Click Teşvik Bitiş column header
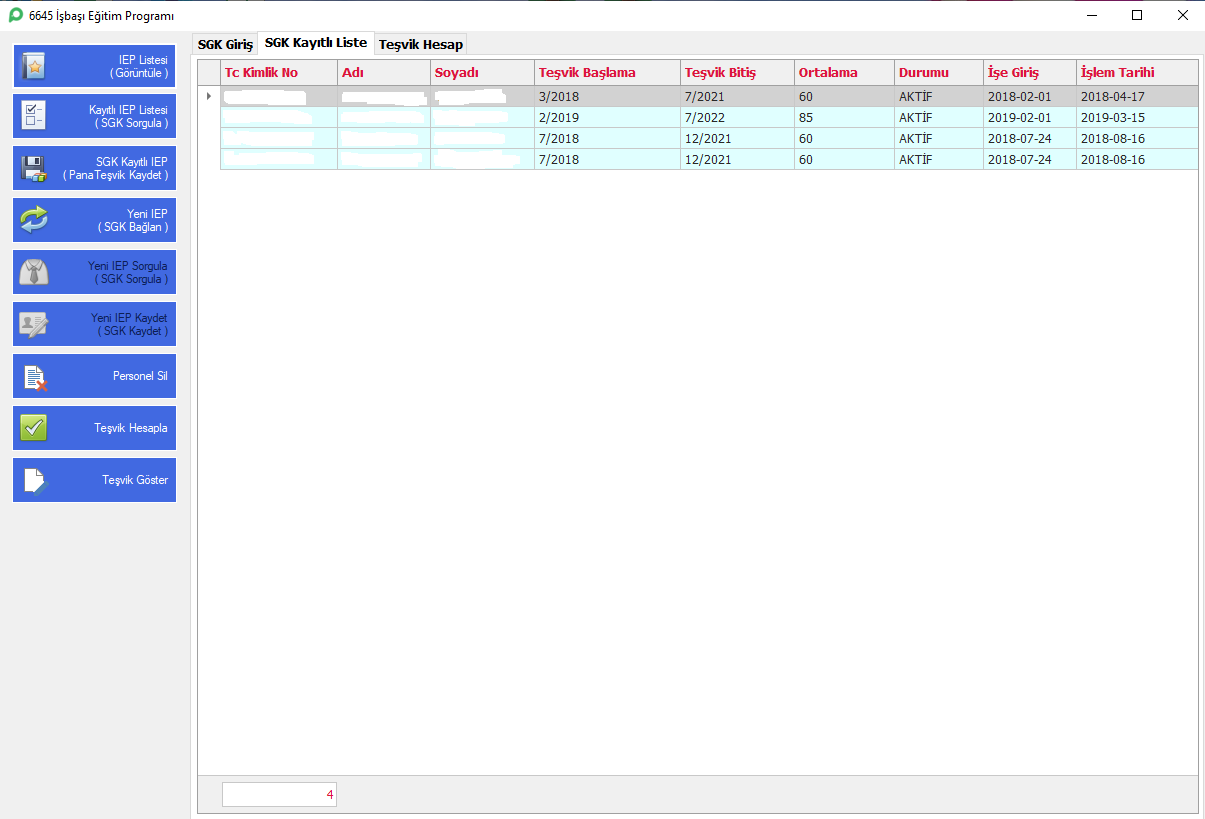The image size is (1205, 819). tap(737, 73)
